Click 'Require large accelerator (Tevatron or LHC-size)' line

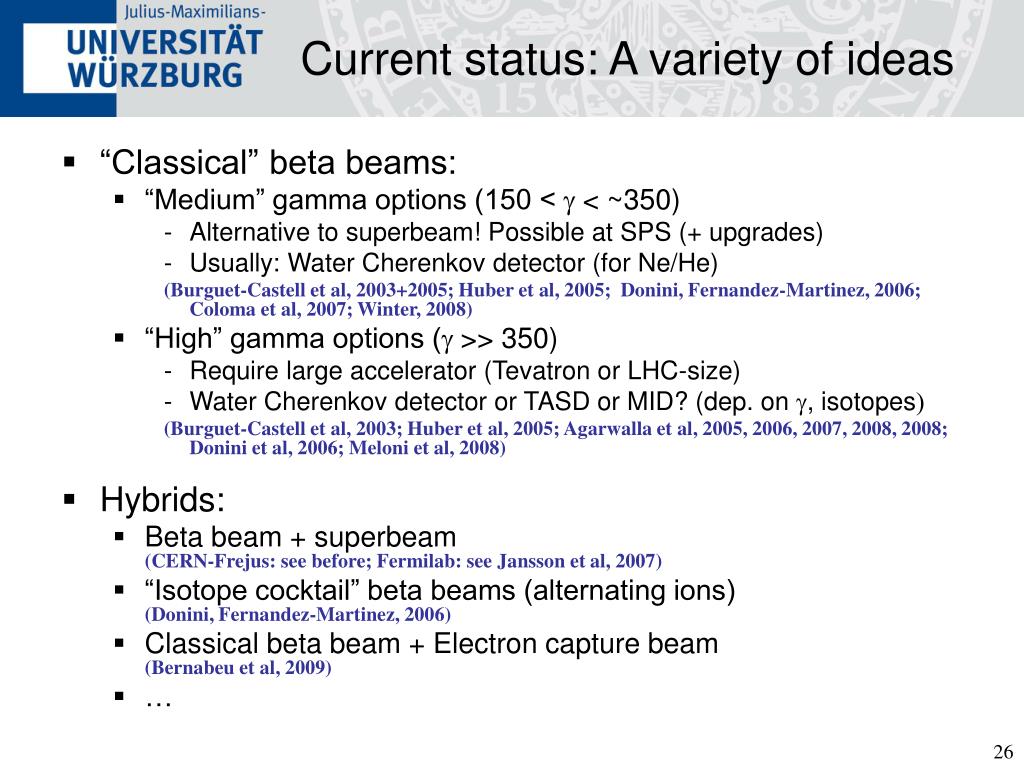464,371
